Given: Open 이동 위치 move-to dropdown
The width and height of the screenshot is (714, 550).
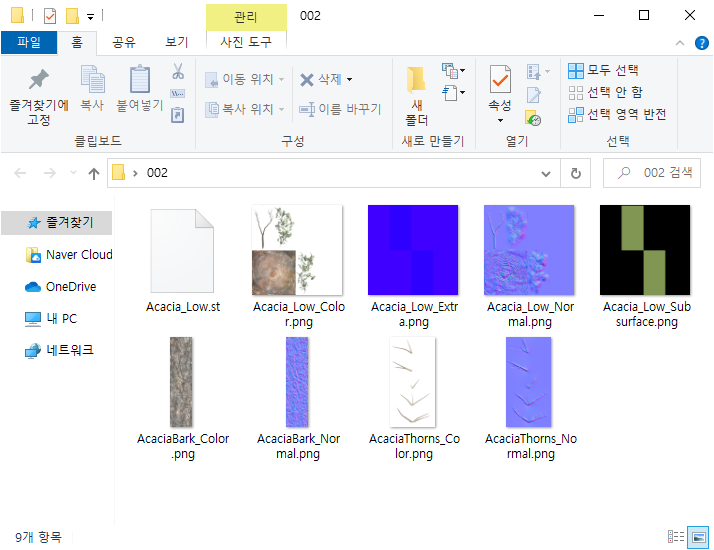Looking at the screenshot, I should pos(245,80).
